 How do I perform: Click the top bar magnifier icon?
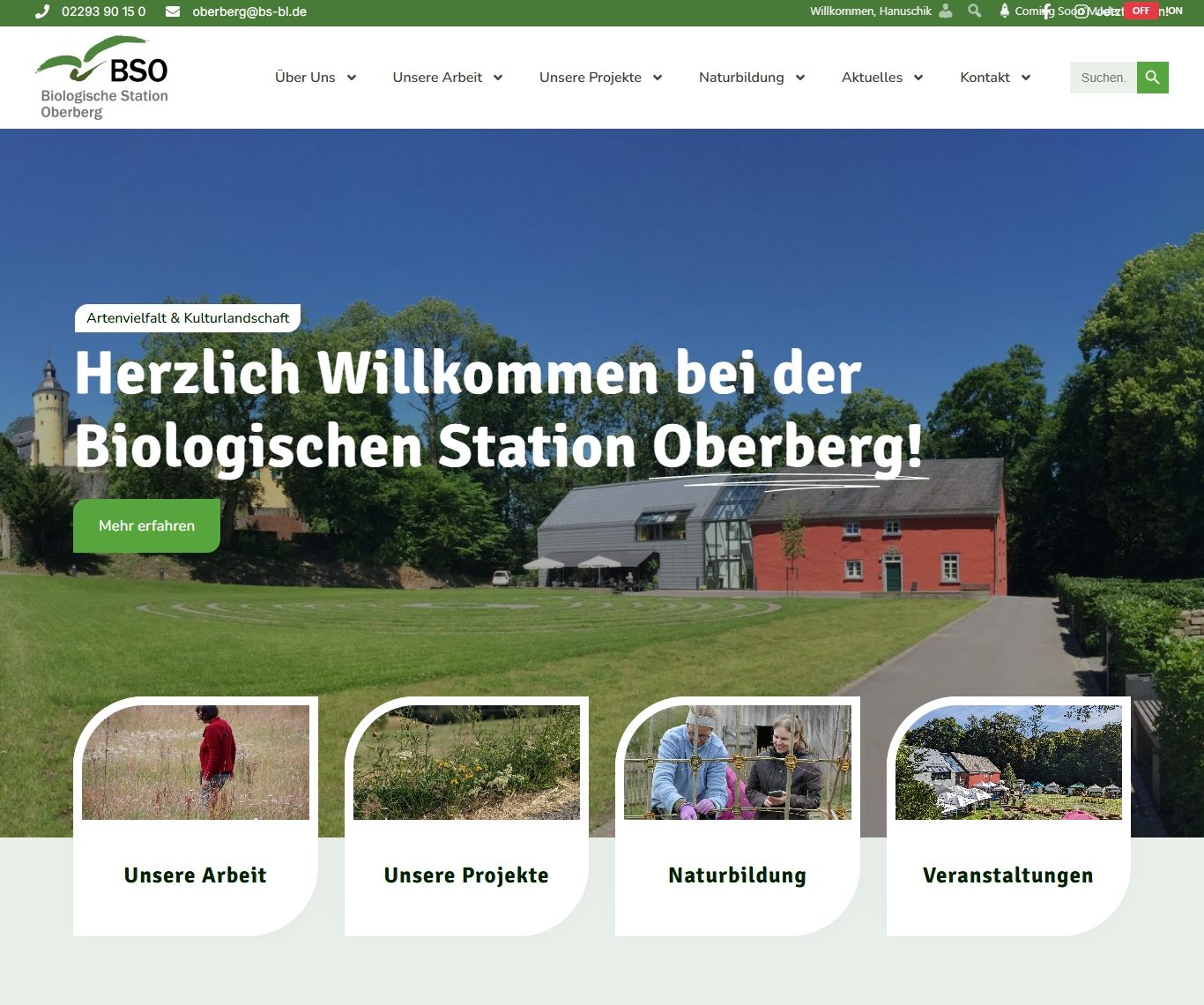974,11
